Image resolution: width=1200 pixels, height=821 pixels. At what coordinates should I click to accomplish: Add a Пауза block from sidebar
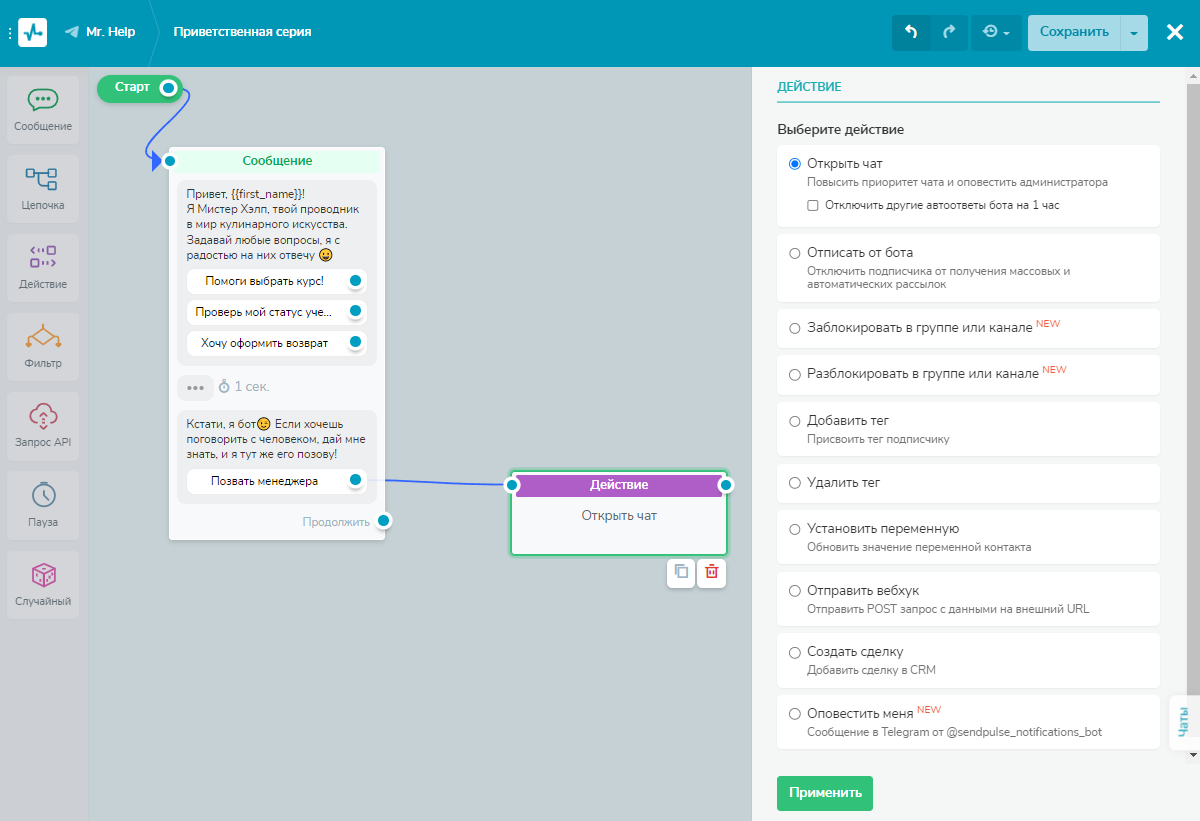(x=43, y=505)
